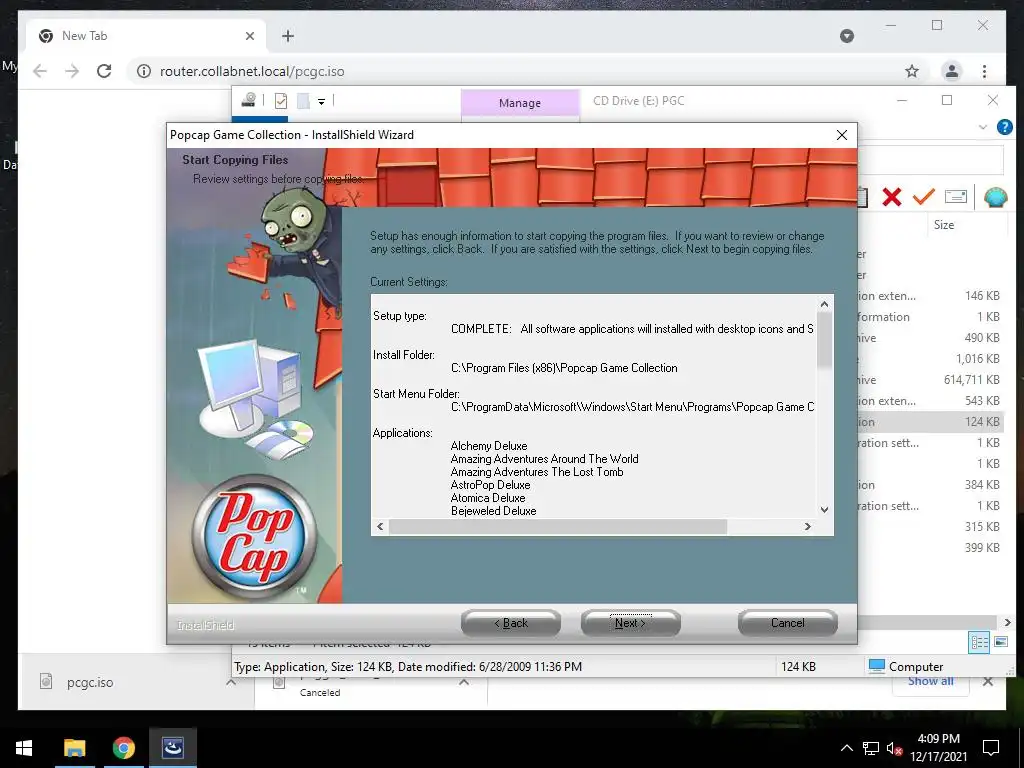1024x768 pixels.
Task: Go Back in the InstallShield Wizard
Action: (511, 623)
